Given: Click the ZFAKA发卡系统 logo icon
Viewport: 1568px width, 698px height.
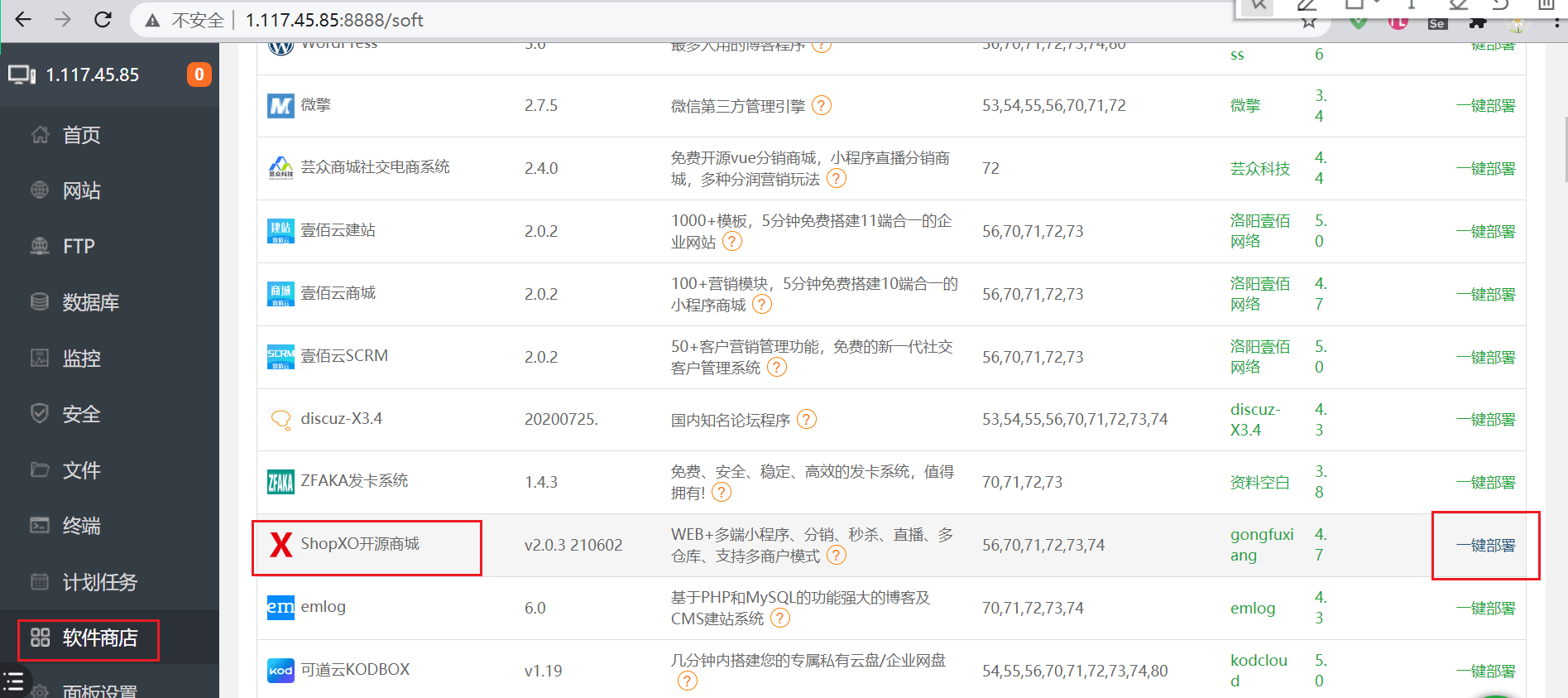Looking at the screenshot, I should click(281, 481).
